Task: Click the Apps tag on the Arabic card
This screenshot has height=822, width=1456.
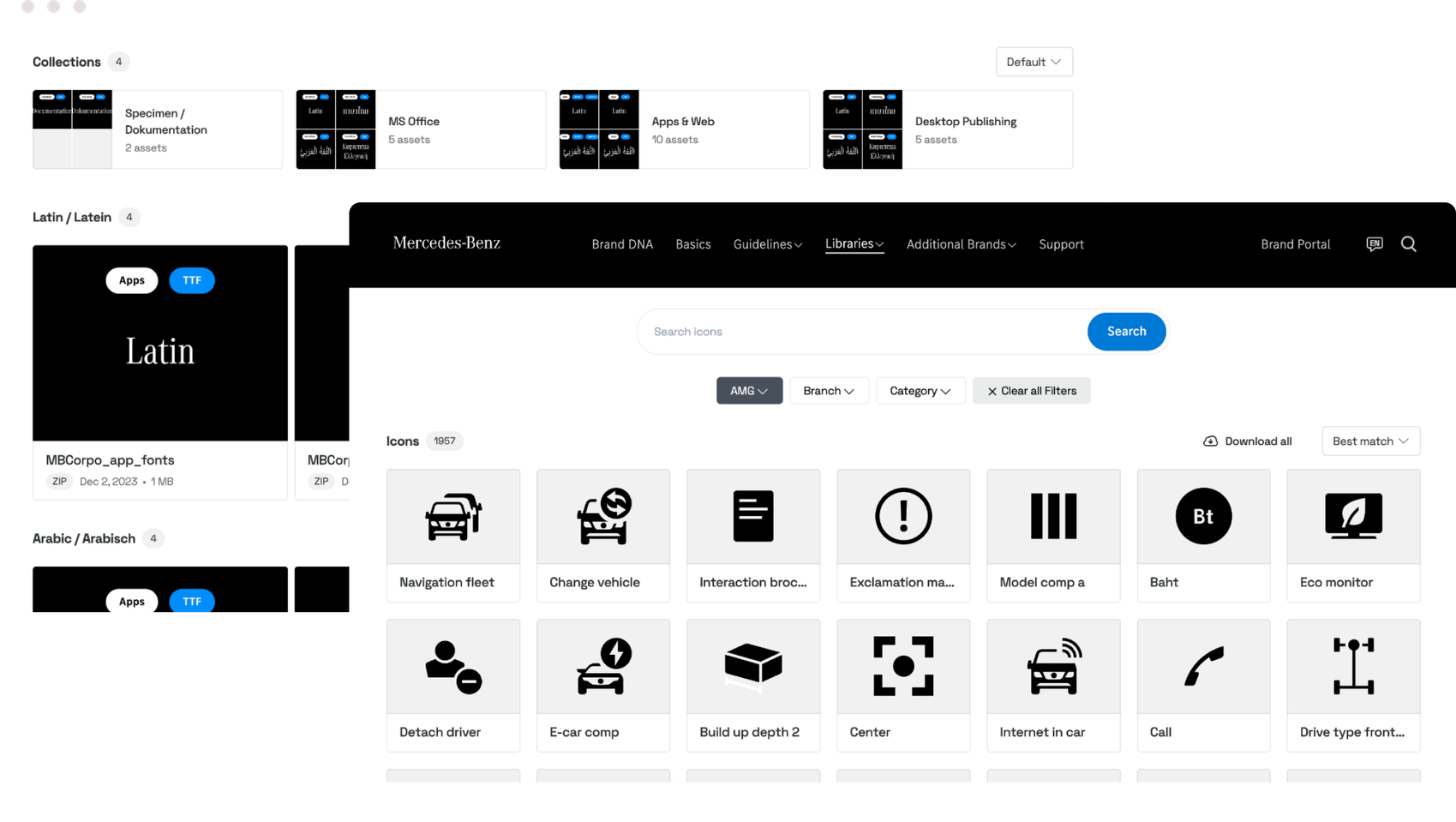Action: pyautogui.click(x=132, y=601)
